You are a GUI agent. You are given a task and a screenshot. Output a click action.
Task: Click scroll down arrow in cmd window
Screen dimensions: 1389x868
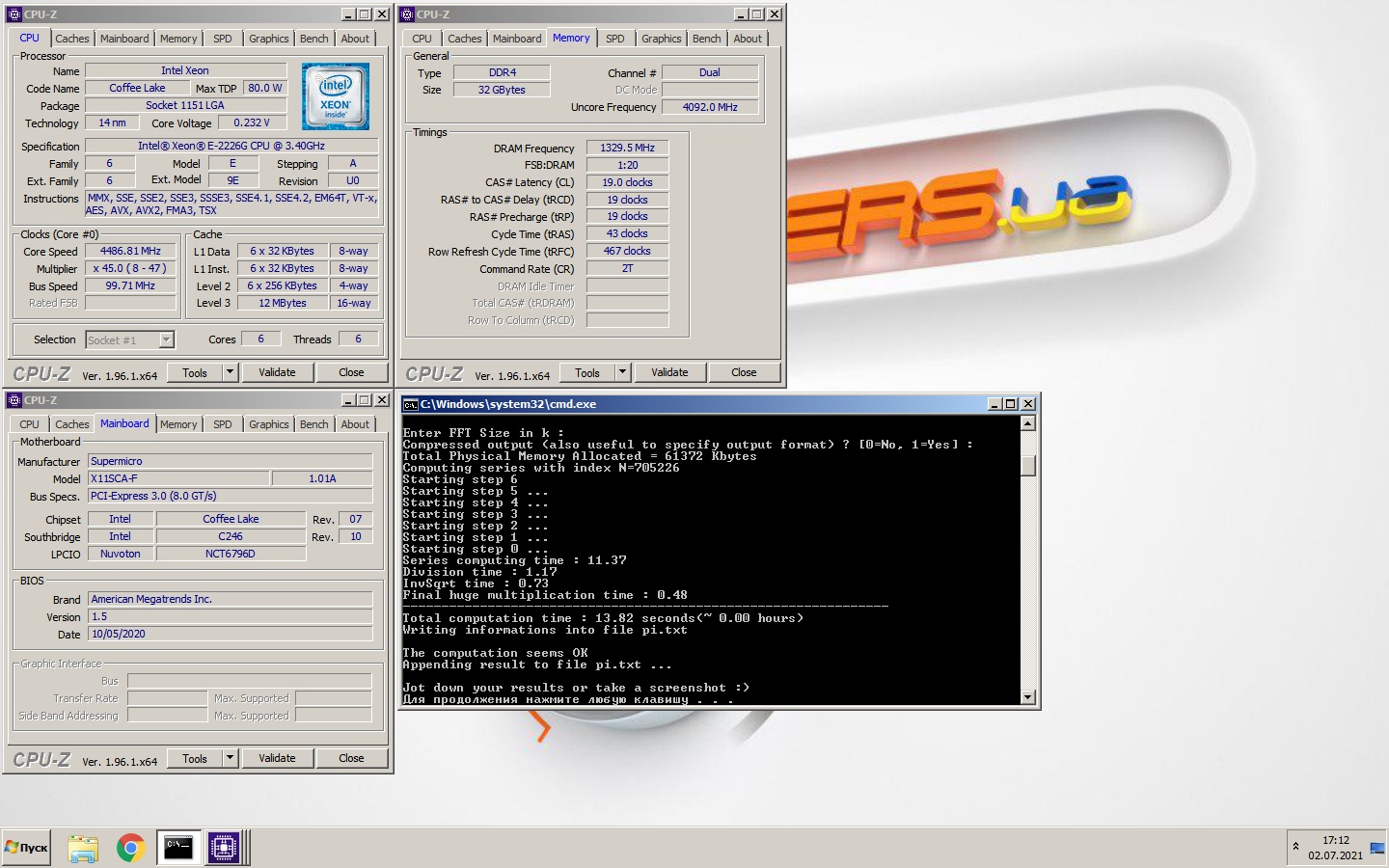[1027, 697]
